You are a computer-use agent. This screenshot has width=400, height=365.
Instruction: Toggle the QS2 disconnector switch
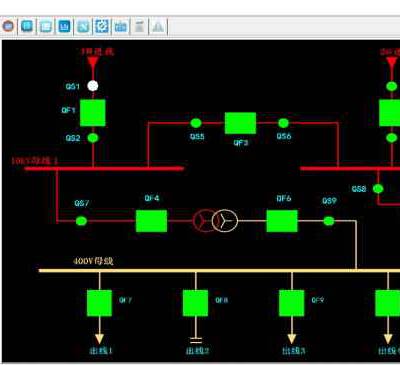click(x=93, y=138)
